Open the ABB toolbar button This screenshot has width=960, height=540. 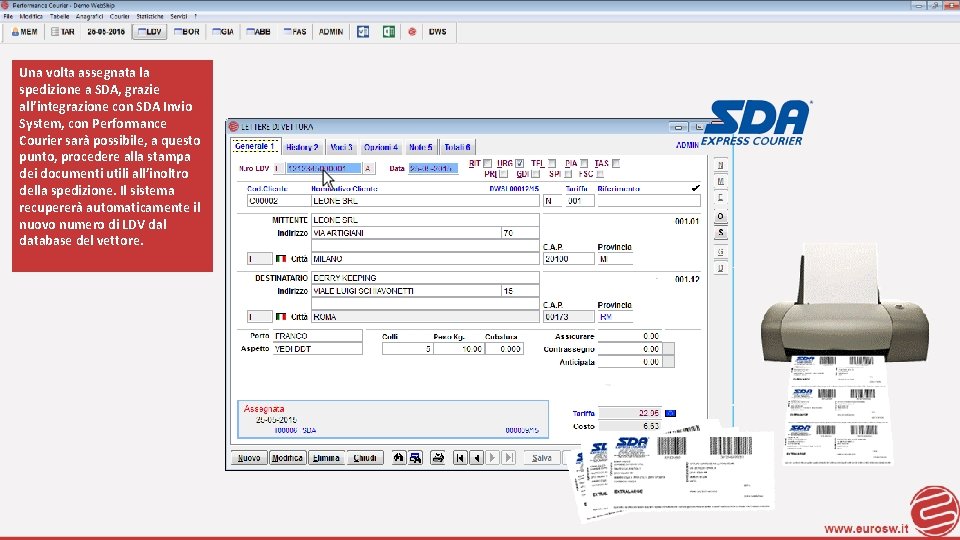coord(258,32)
